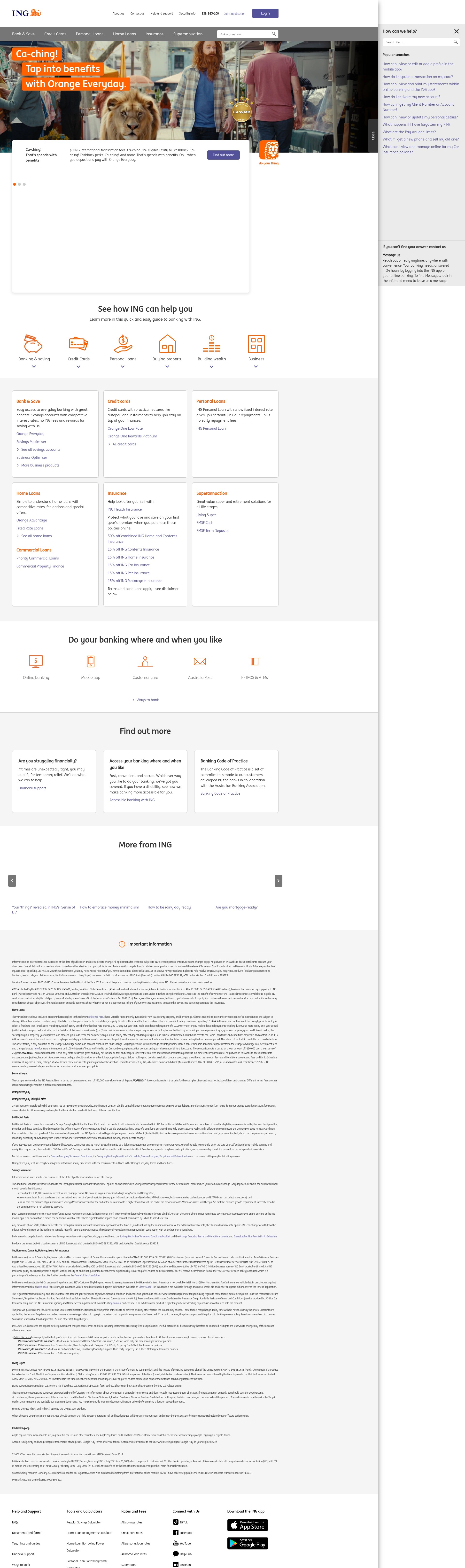
Task: Expand the Buying property chevron
Action: (x=167, y=366)
